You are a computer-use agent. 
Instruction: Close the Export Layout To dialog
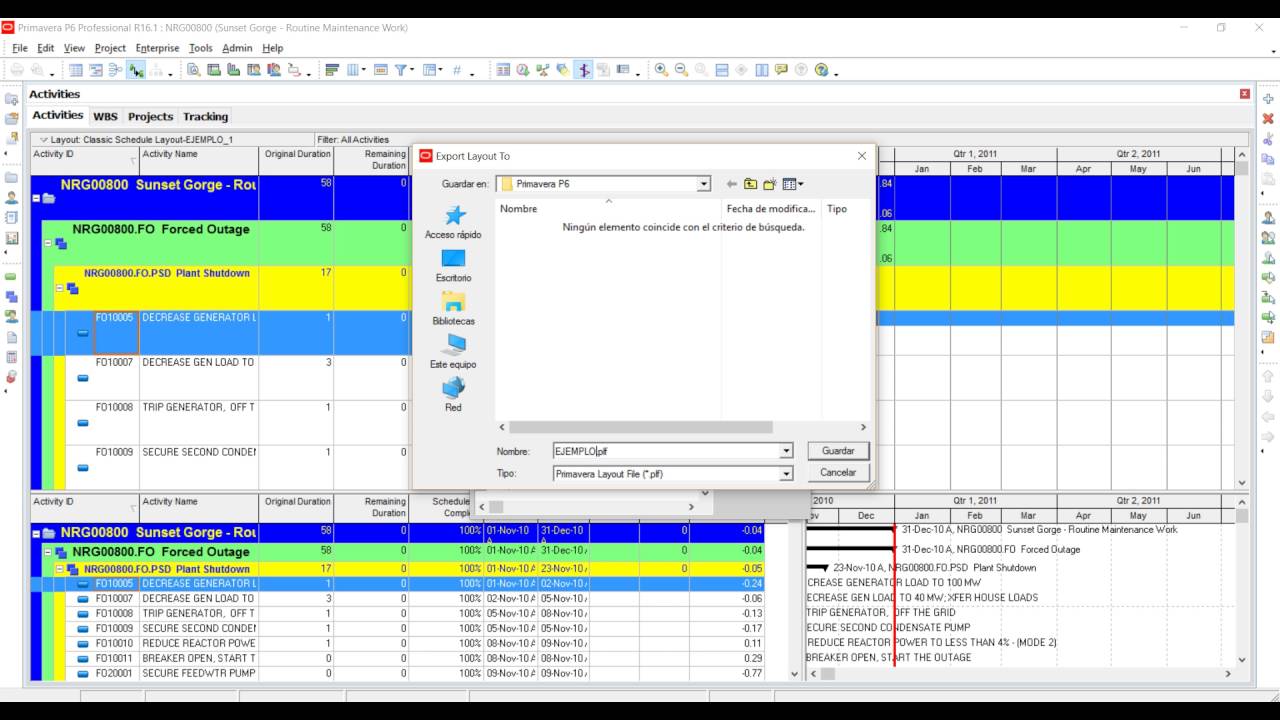click(x=861, y=156)
